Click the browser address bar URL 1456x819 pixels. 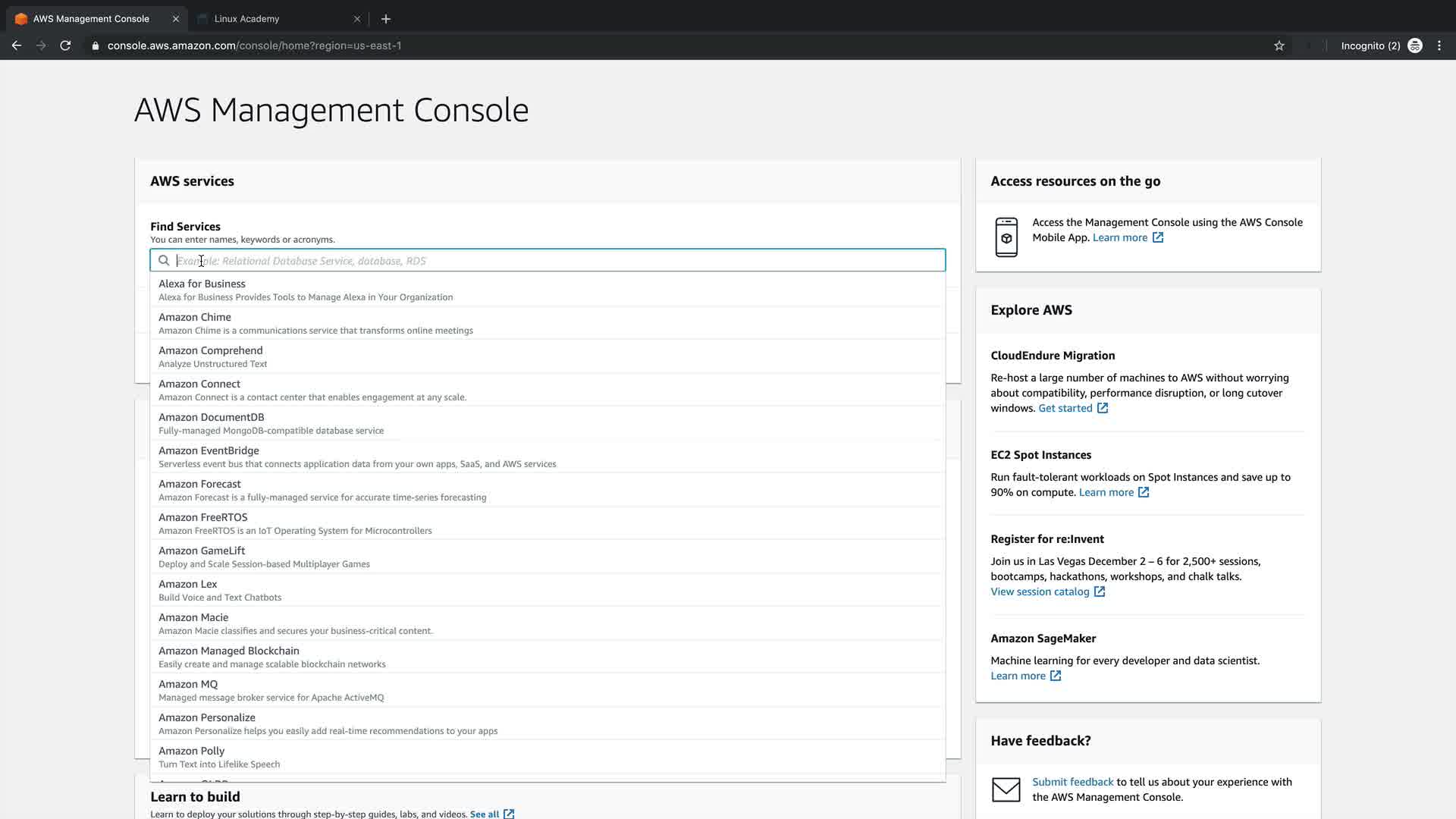[x=254, y=45]
